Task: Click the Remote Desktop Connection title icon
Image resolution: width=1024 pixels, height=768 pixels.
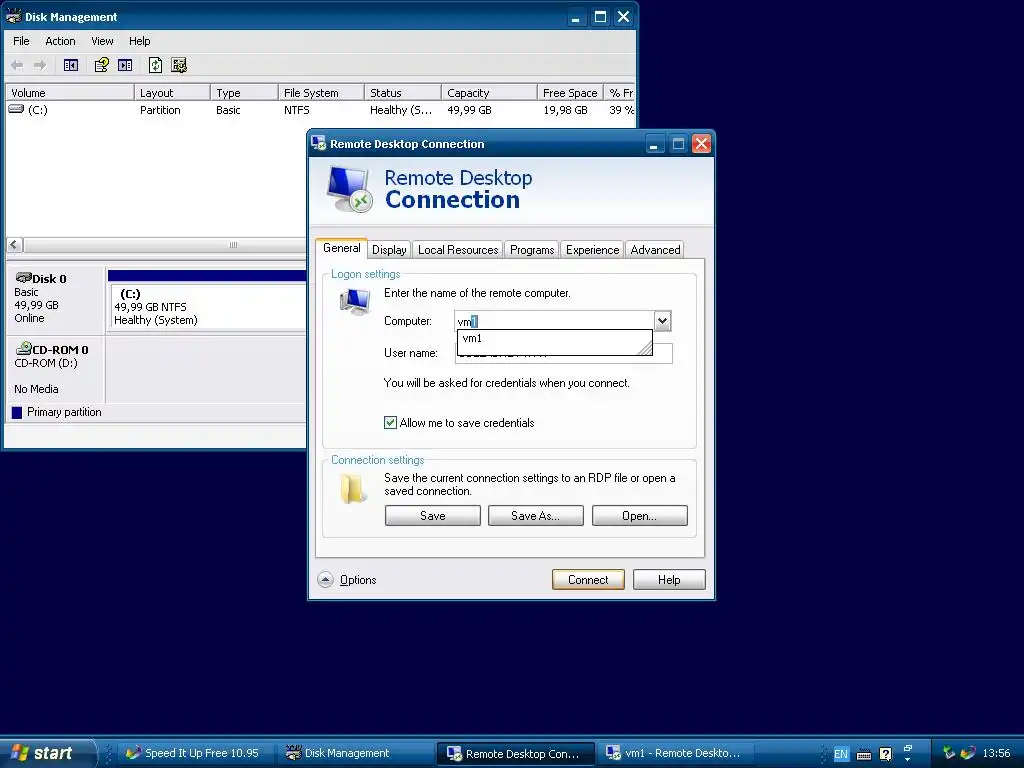Action: [319, 143]
